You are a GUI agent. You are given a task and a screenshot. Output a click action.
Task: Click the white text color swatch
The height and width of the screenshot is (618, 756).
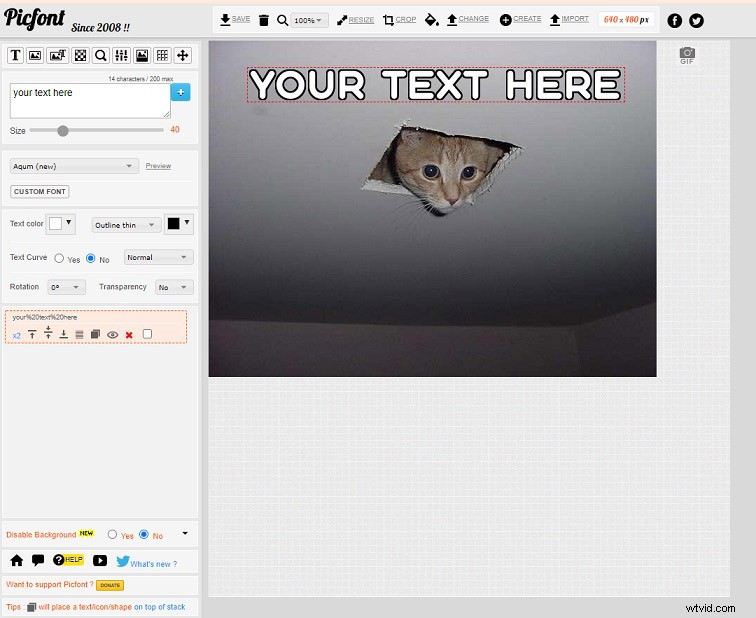[x=55, y=224]
